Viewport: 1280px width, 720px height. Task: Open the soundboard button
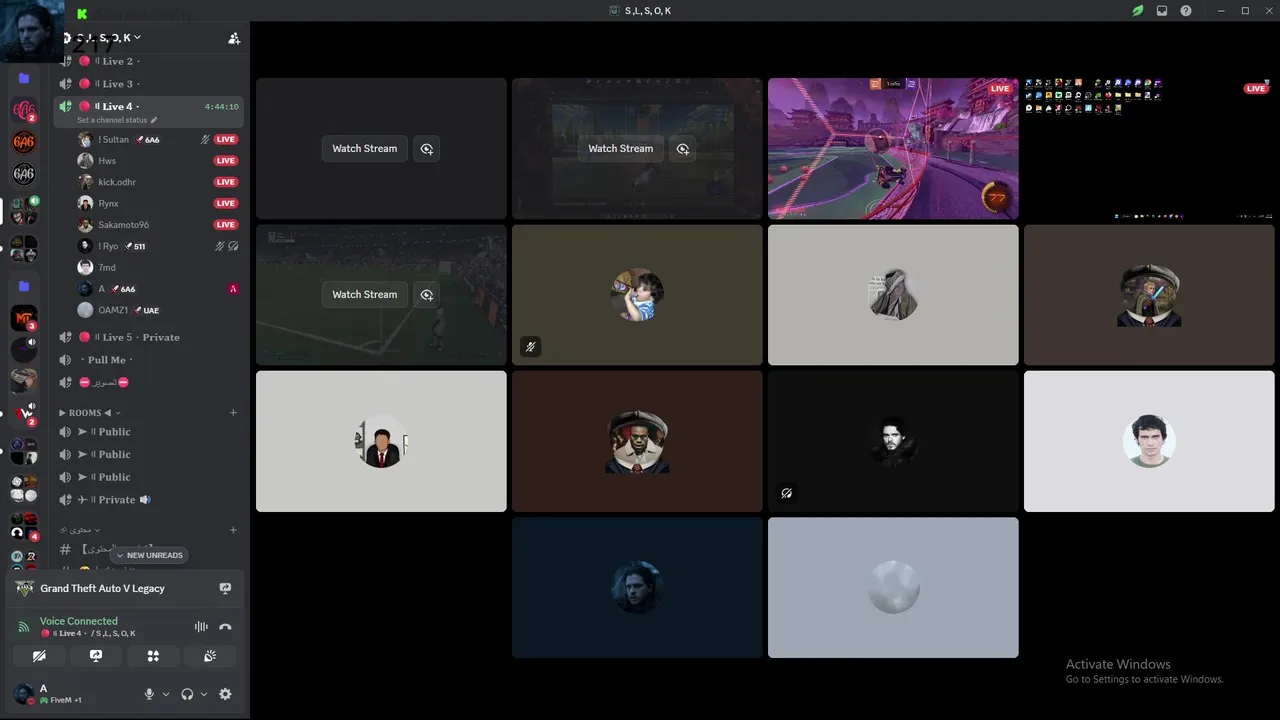(210, 656)
